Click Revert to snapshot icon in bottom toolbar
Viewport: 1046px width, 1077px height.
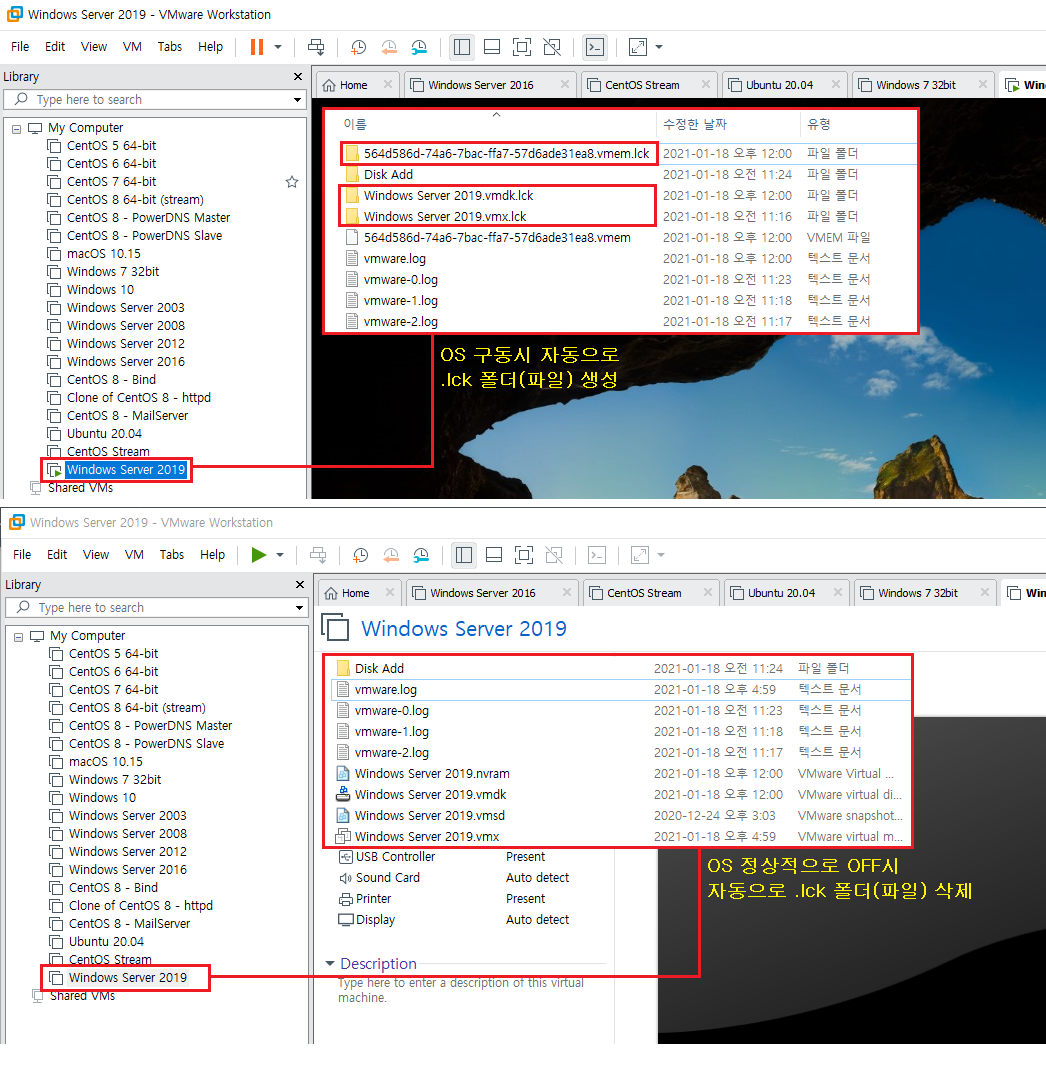pos(391,554)
